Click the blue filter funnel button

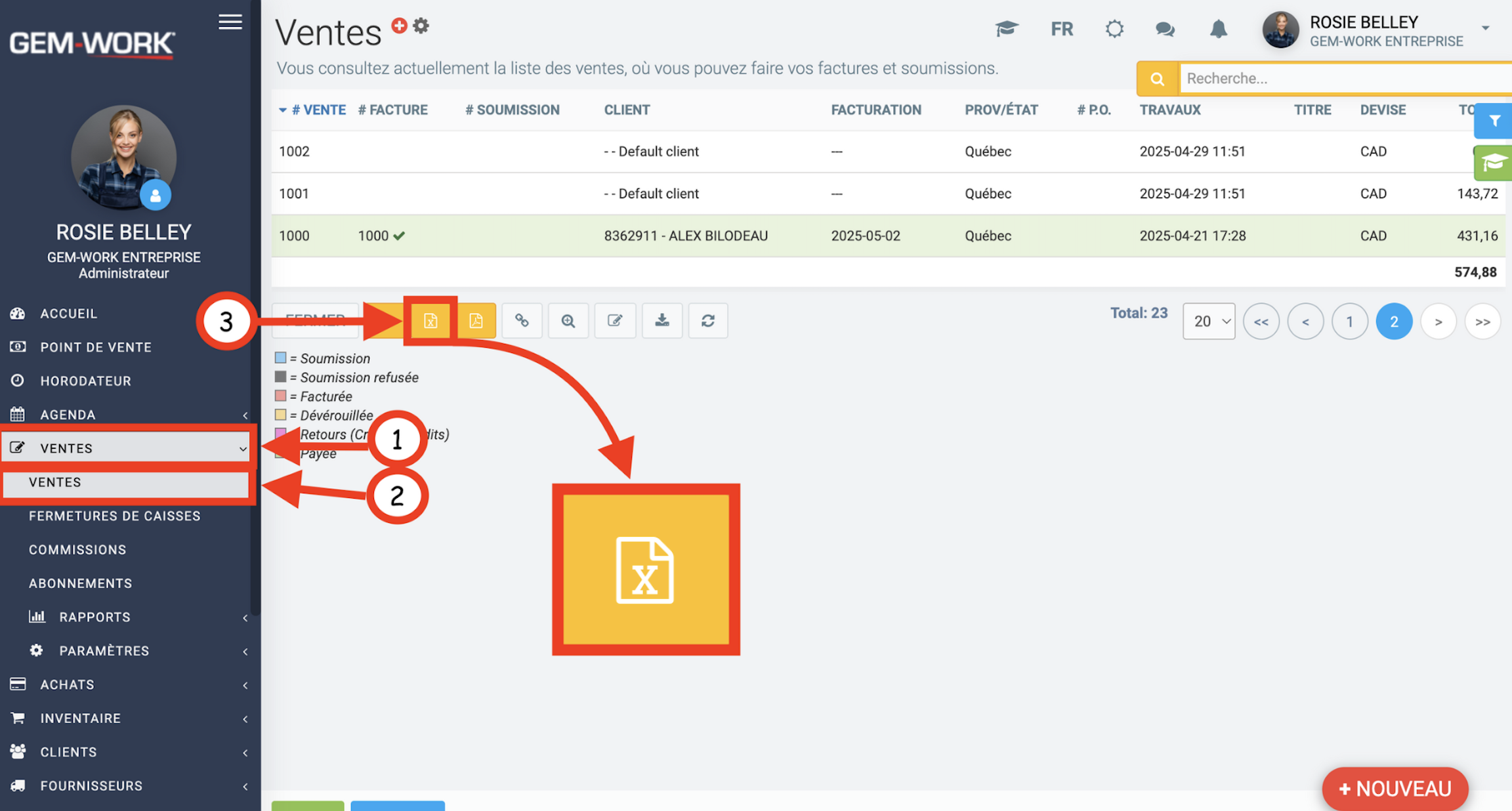click(x=1494, y=121)
